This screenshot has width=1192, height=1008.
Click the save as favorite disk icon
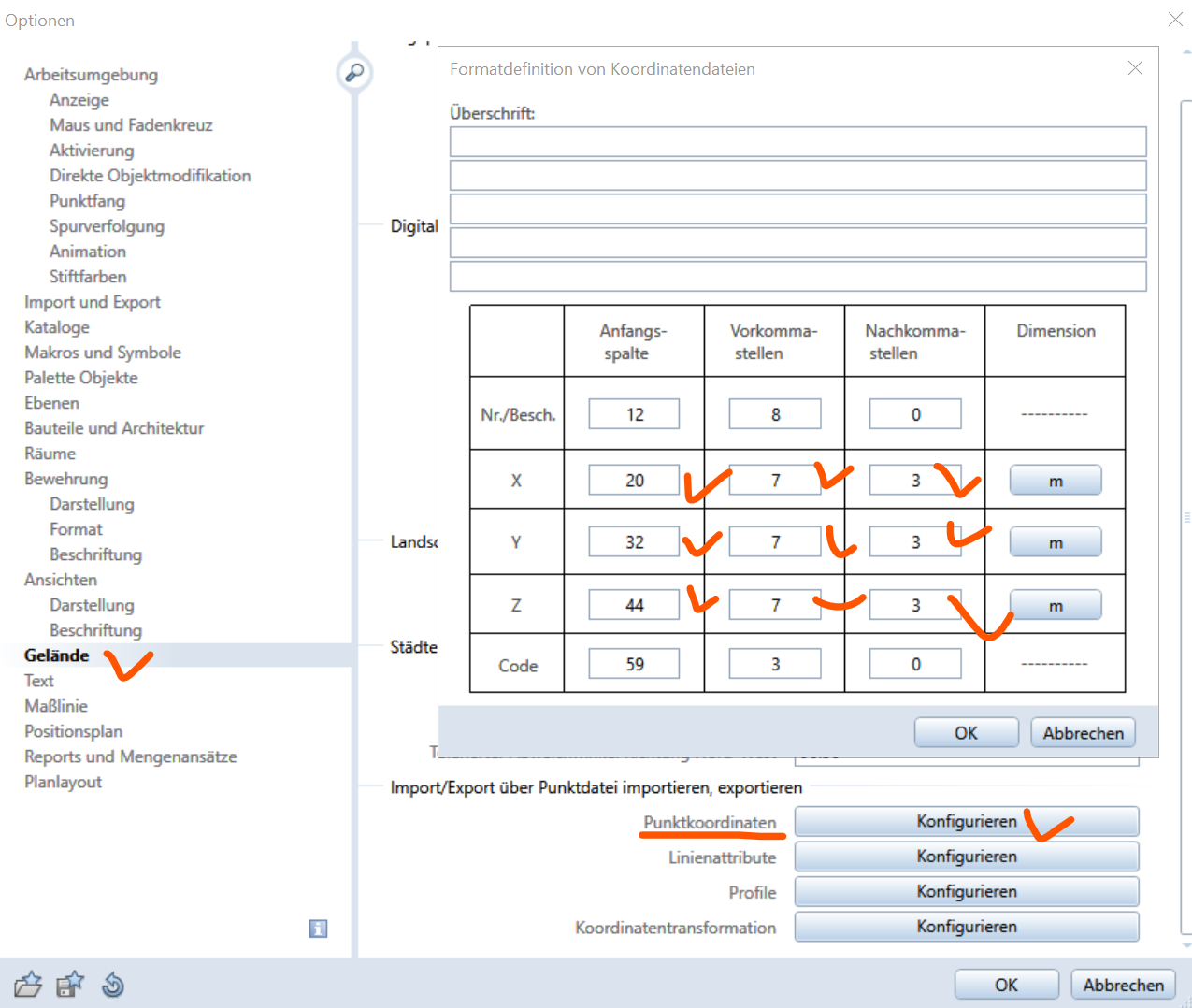click(x=70, y=985)
